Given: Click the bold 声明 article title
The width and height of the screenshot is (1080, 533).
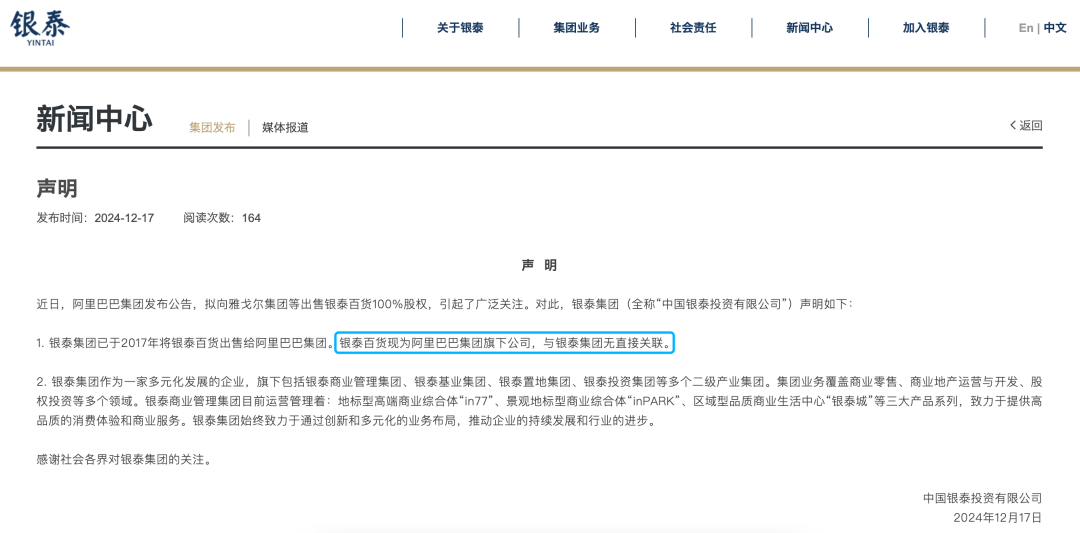Looking at the screenshot, I should (x=57, y=189).
